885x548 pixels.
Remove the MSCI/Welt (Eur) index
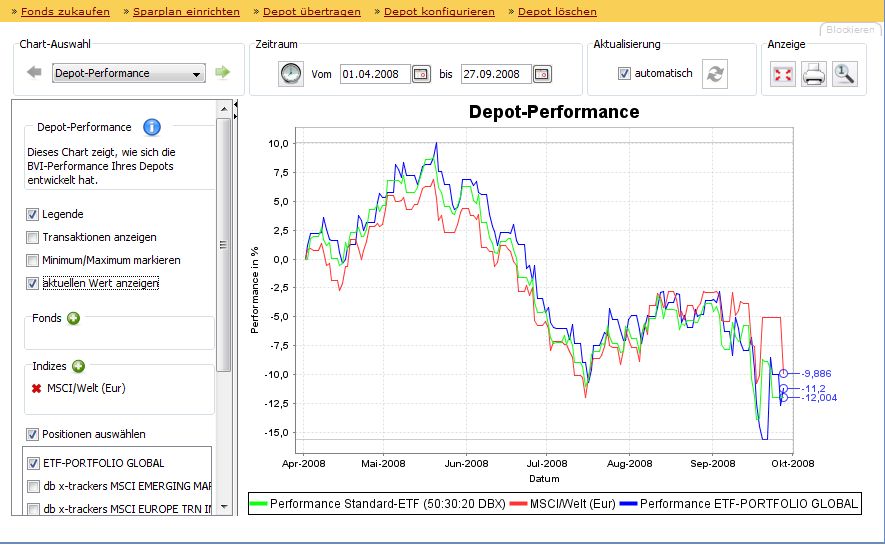pyautogui.click(x=36, y=388)
